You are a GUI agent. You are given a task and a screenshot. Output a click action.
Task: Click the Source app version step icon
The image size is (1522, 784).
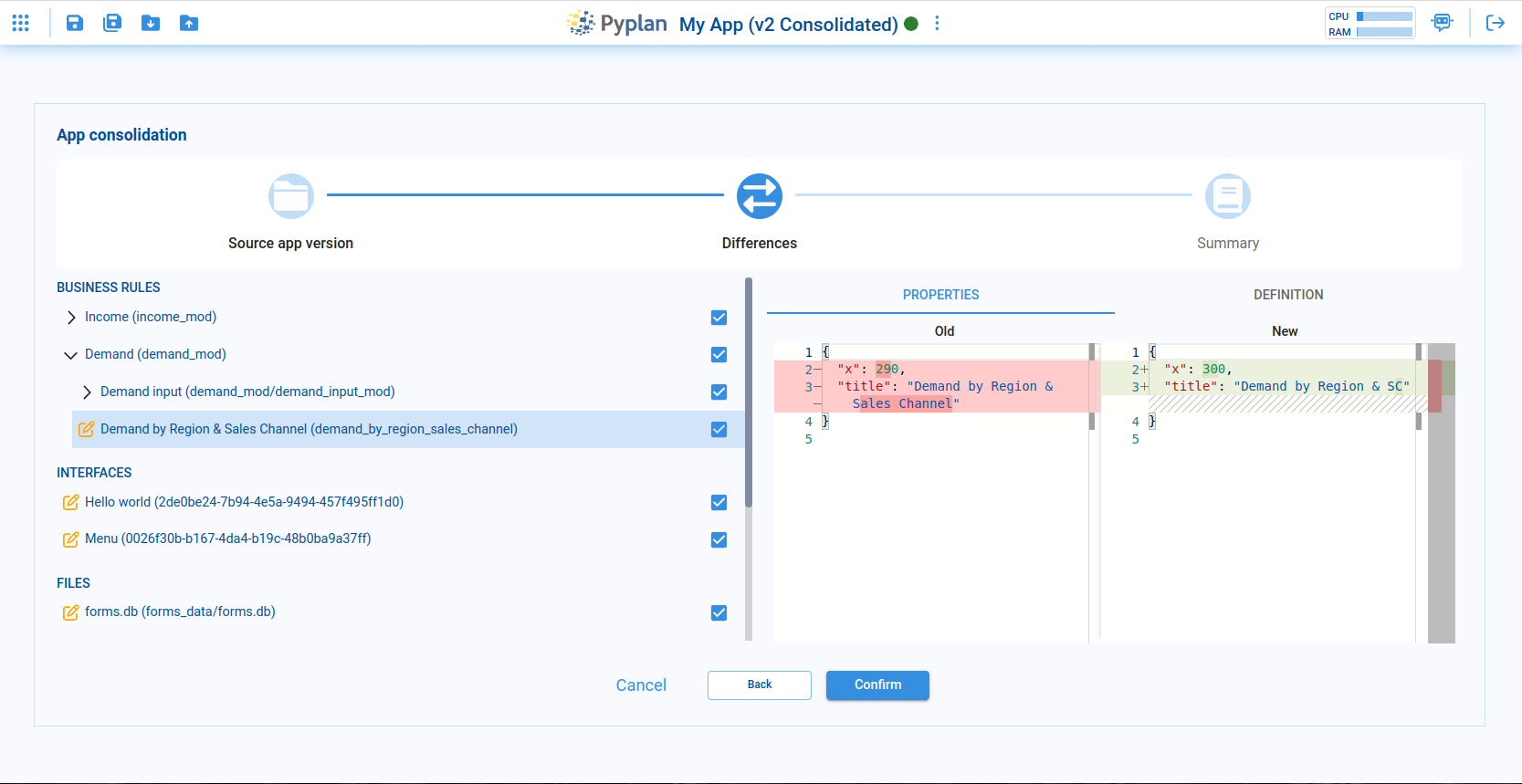point(291,196)
